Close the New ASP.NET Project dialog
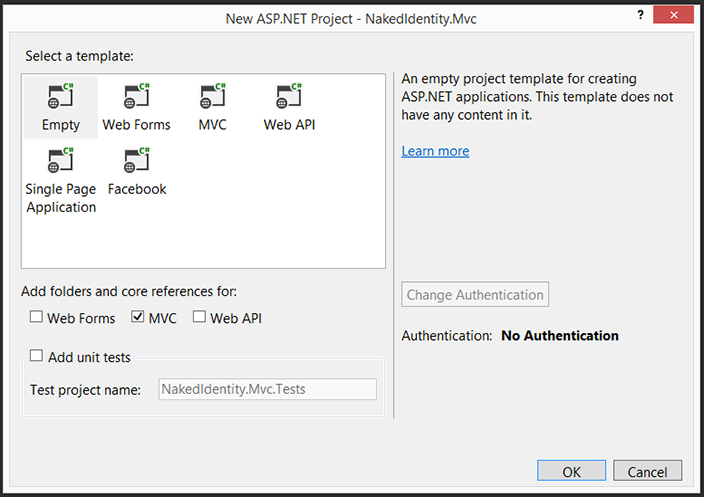 click(676, 16)
